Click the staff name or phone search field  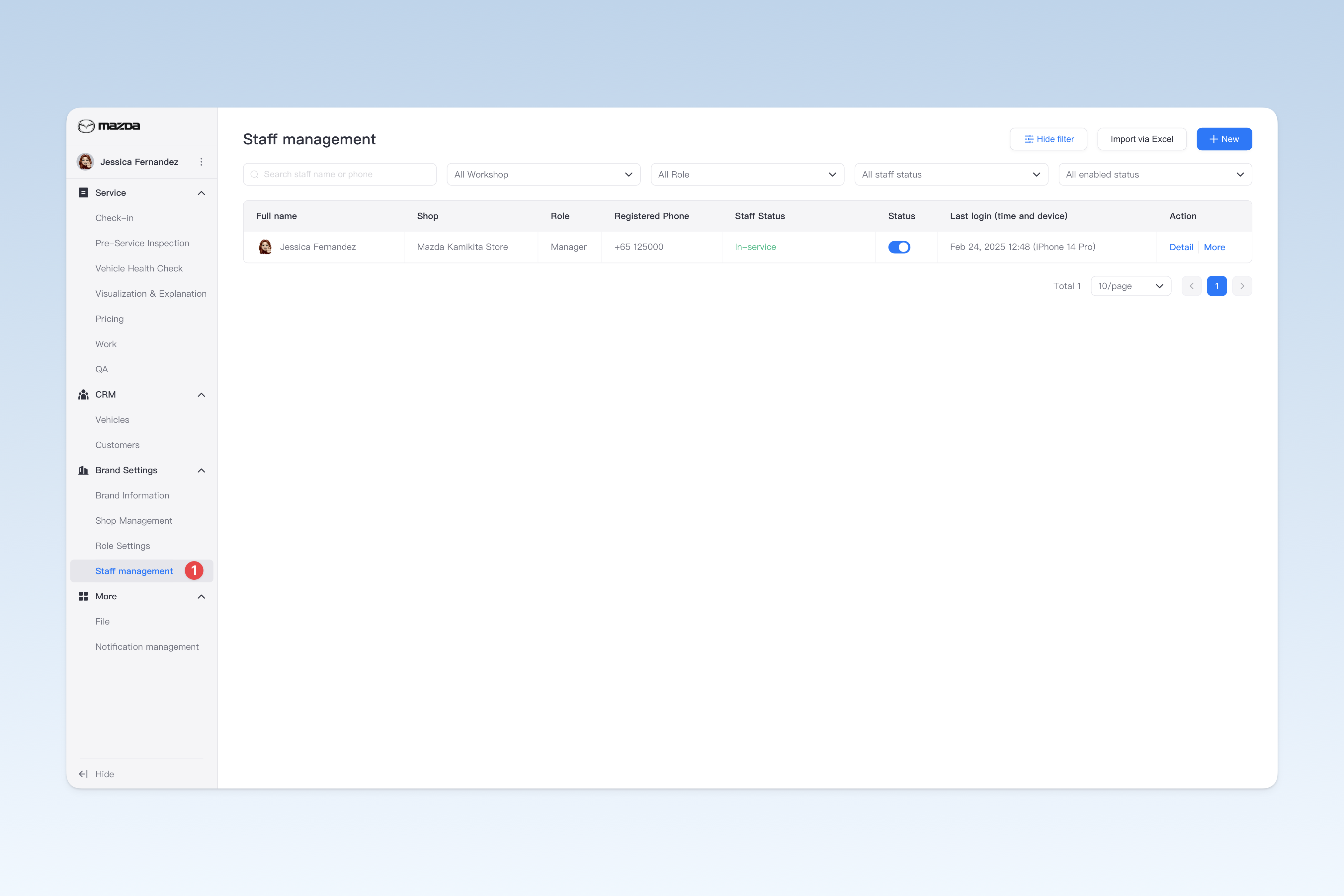[x=340, y=174]
